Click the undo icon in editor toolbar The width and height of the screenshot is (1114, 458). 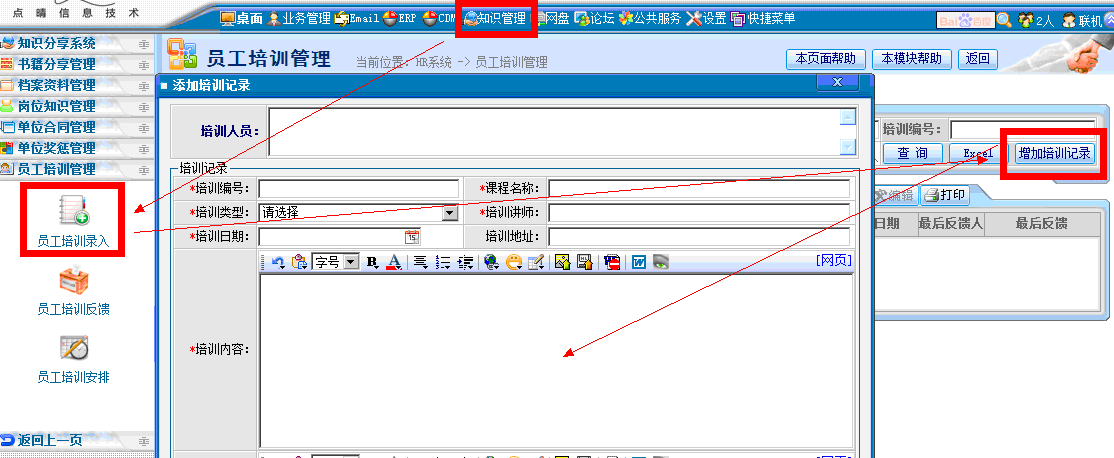[278, 262]
